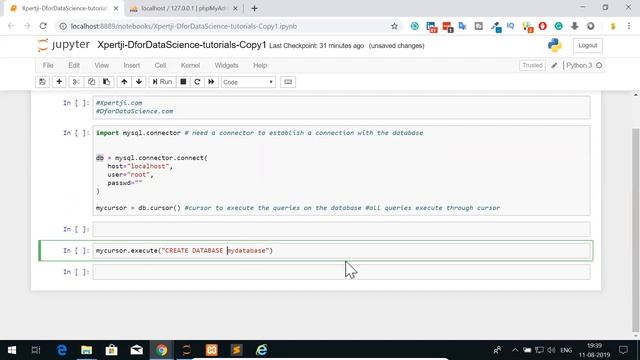Image resolution: width=640 pixels, height=360 pixels.
Task: Open the Insert menu
Action: pos(131,65)
